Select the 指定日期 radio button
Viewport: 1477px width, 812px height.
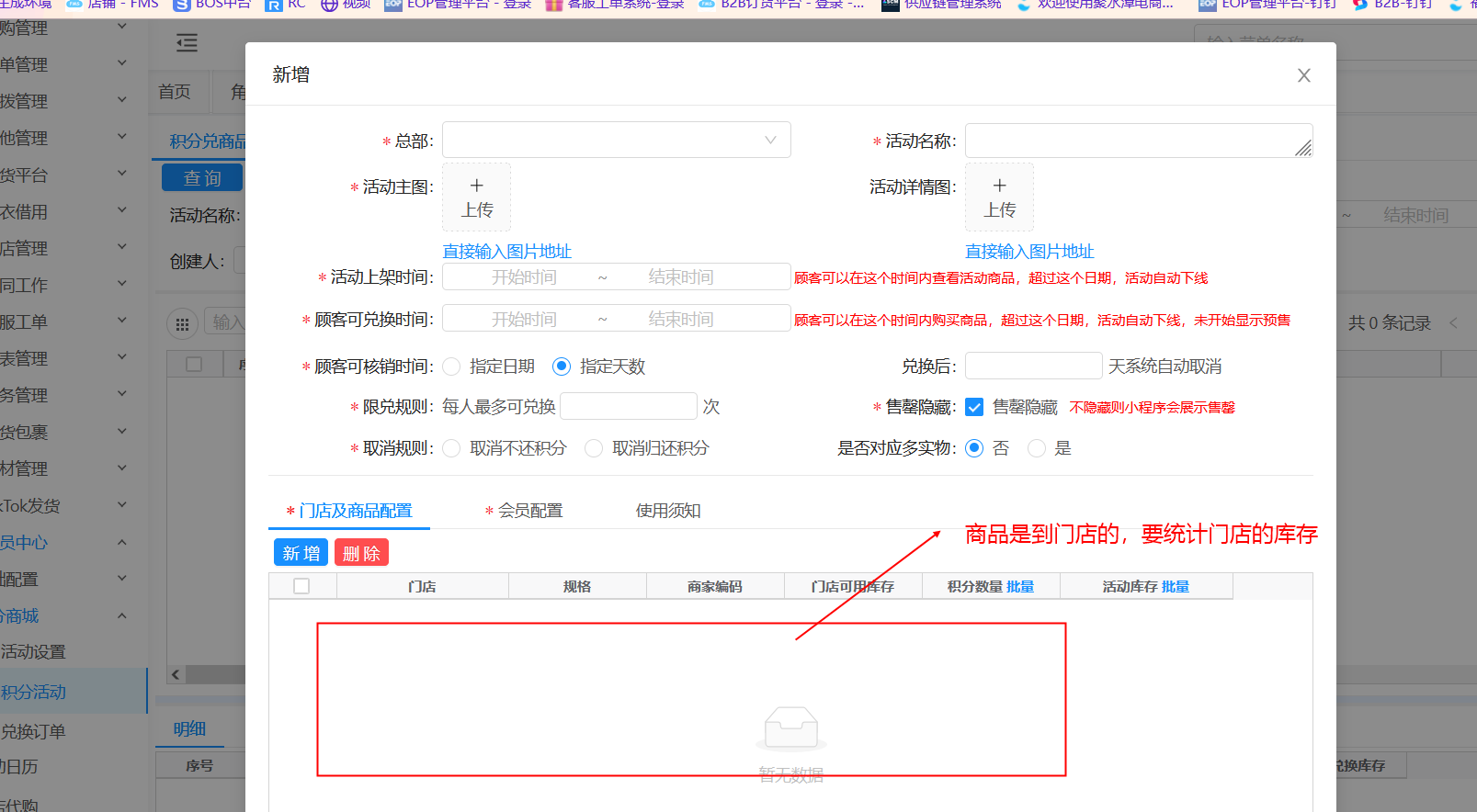coord(451,367)
